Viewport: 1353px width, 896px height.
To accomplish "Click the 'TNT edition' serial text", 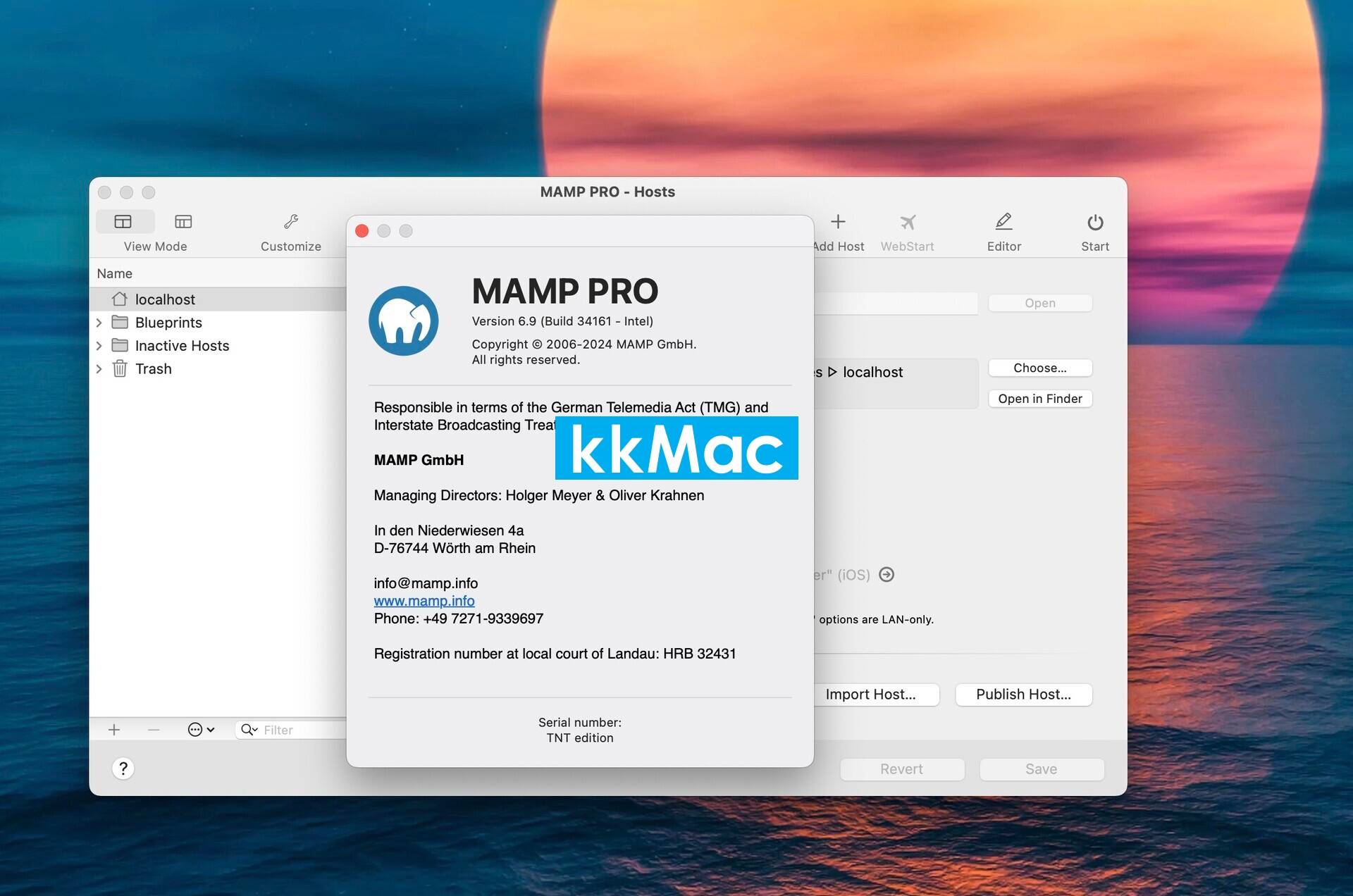I will point(580,738).
